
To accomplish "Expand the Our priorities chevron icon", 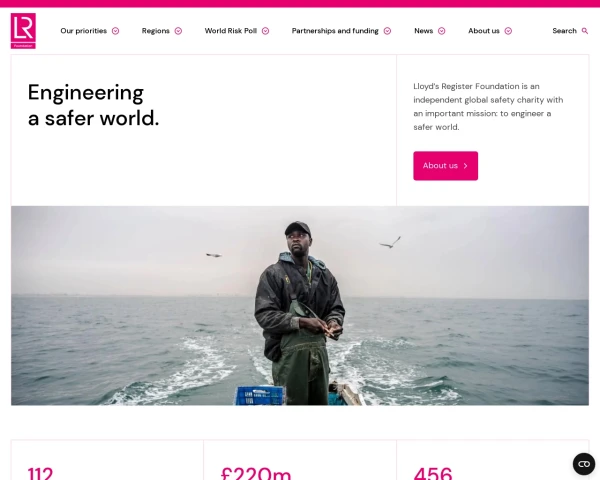I will point(115,31).
